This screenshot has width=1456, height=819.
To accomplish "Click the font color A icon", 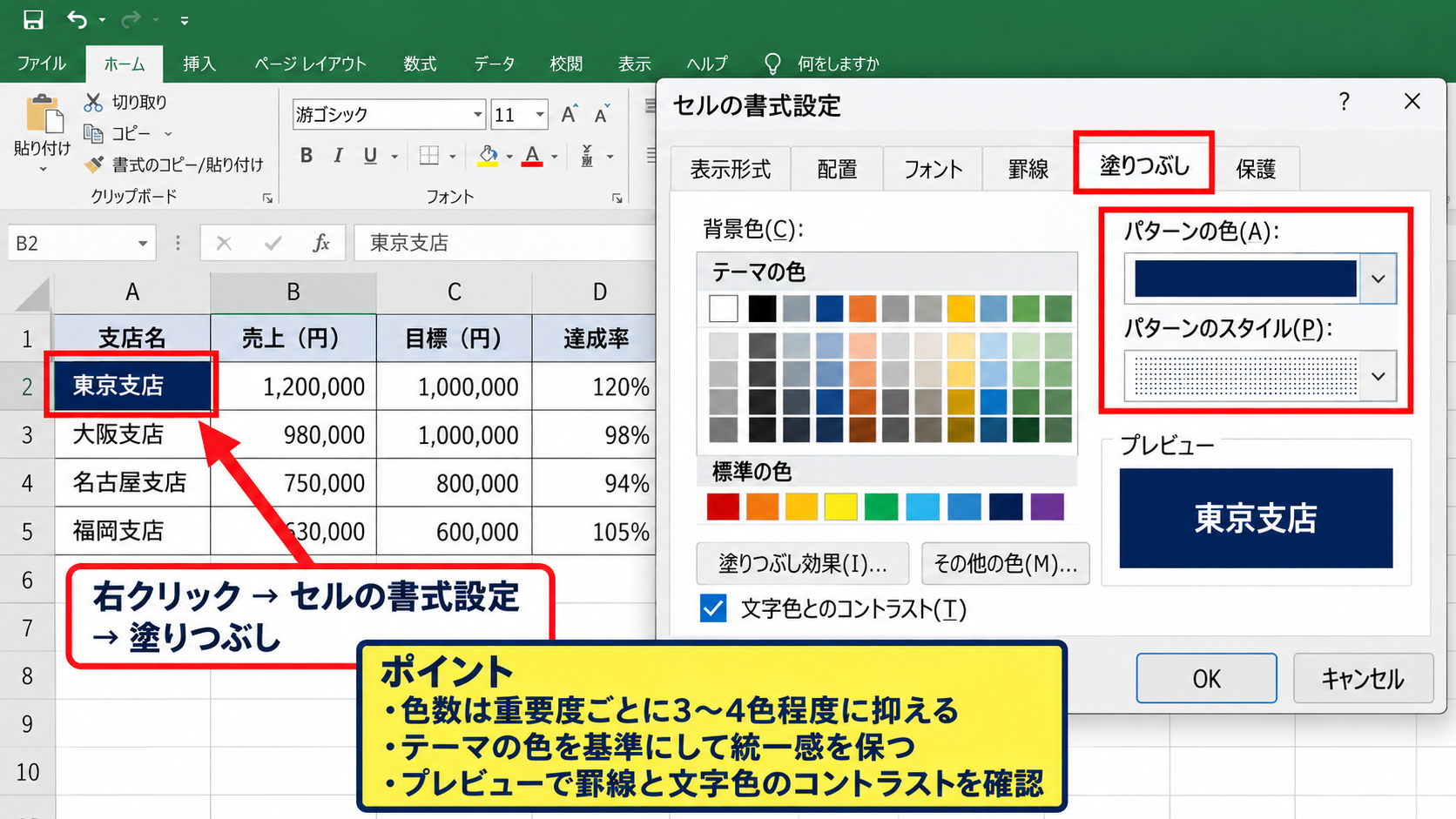I will click(532, 156).
